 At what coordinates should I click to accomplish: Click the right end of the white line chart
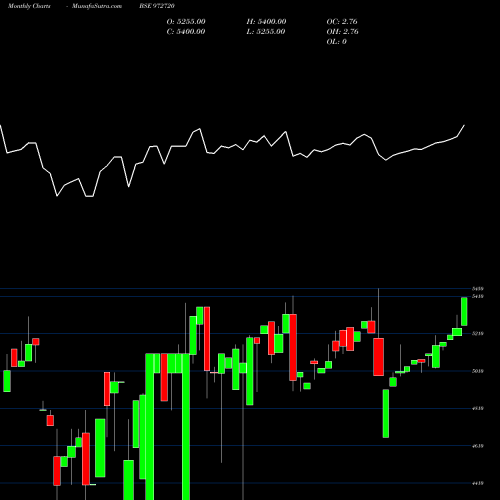[464, 126]
